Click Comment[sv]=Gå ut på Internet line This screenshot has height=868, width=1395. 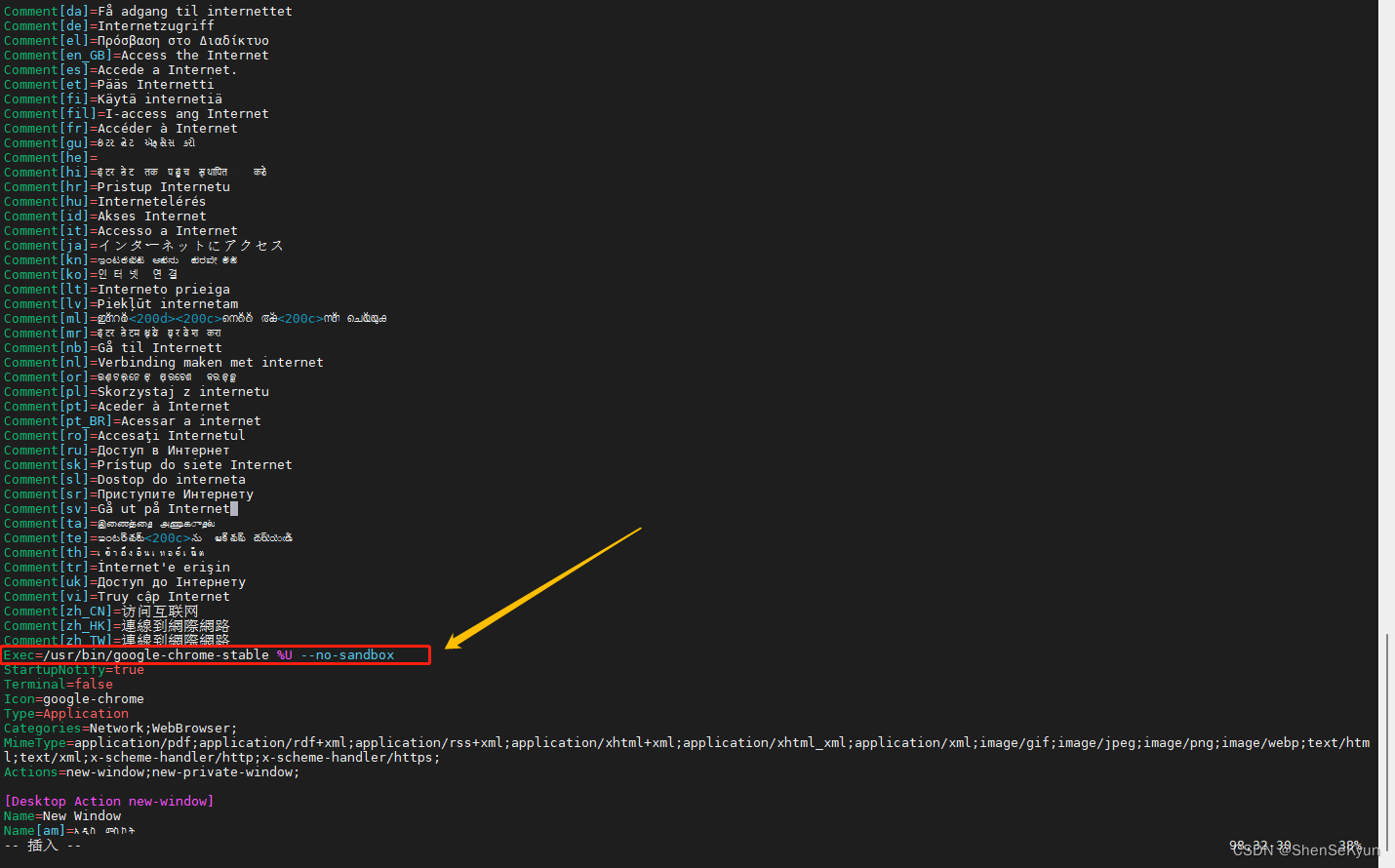pos(120,509)
